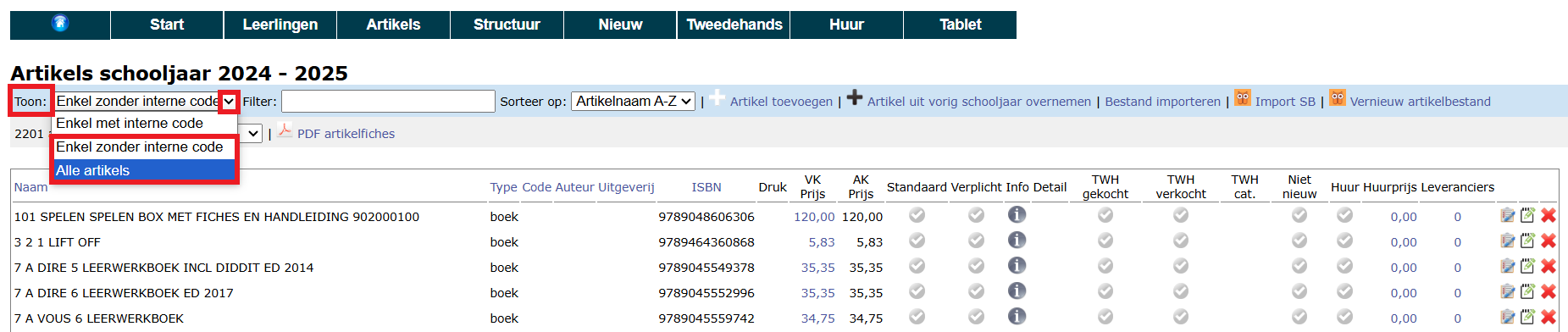Image resolution: width=1568 pixels, height=332 pixels.
Task: Open the Bestand importeren link
Action: point(1162,102)
